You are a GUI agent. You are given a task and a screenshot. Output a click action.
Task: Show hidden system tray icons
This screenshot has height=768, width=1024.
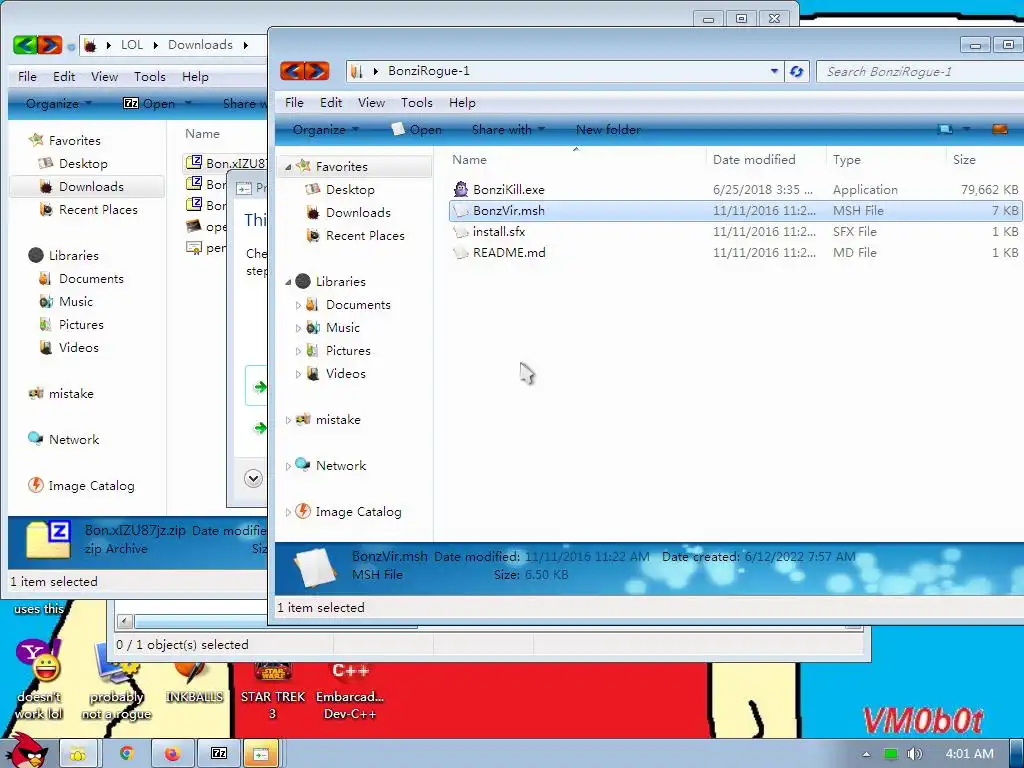[866, 754]
